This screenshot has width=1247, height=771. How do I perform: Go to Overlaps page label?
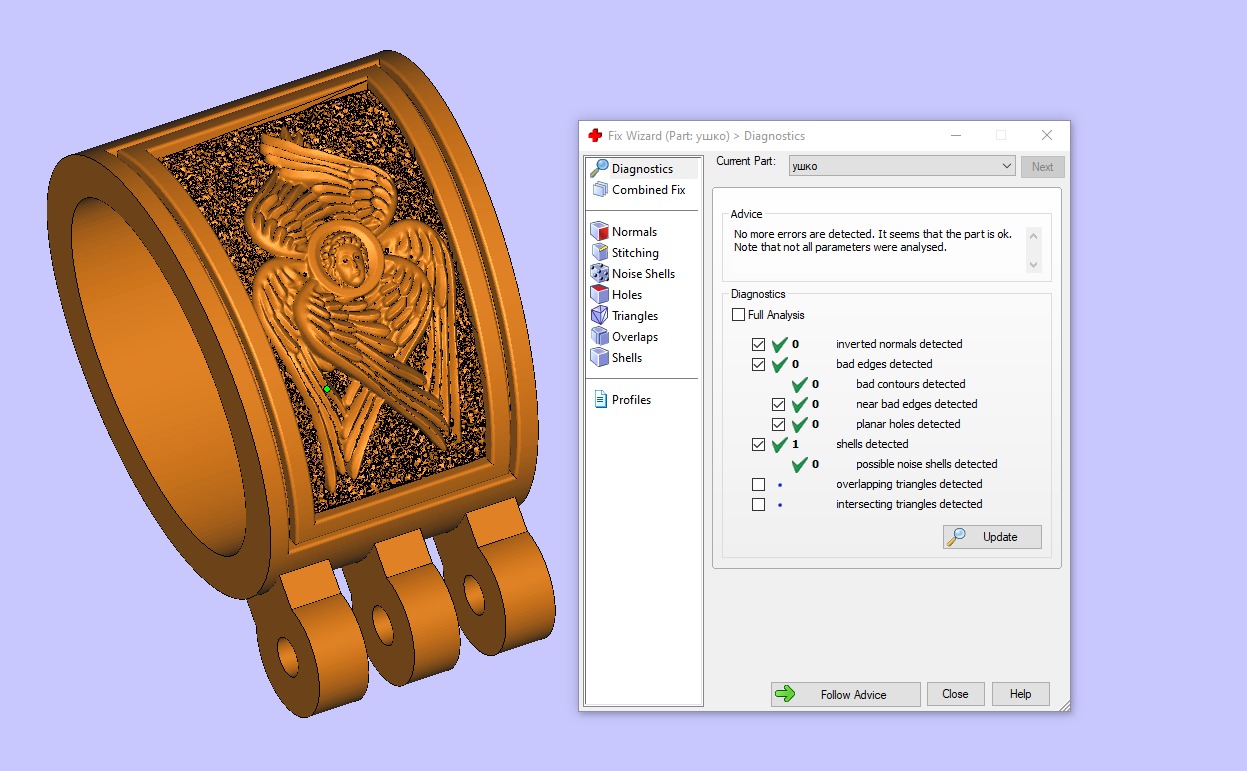[635, 337]
